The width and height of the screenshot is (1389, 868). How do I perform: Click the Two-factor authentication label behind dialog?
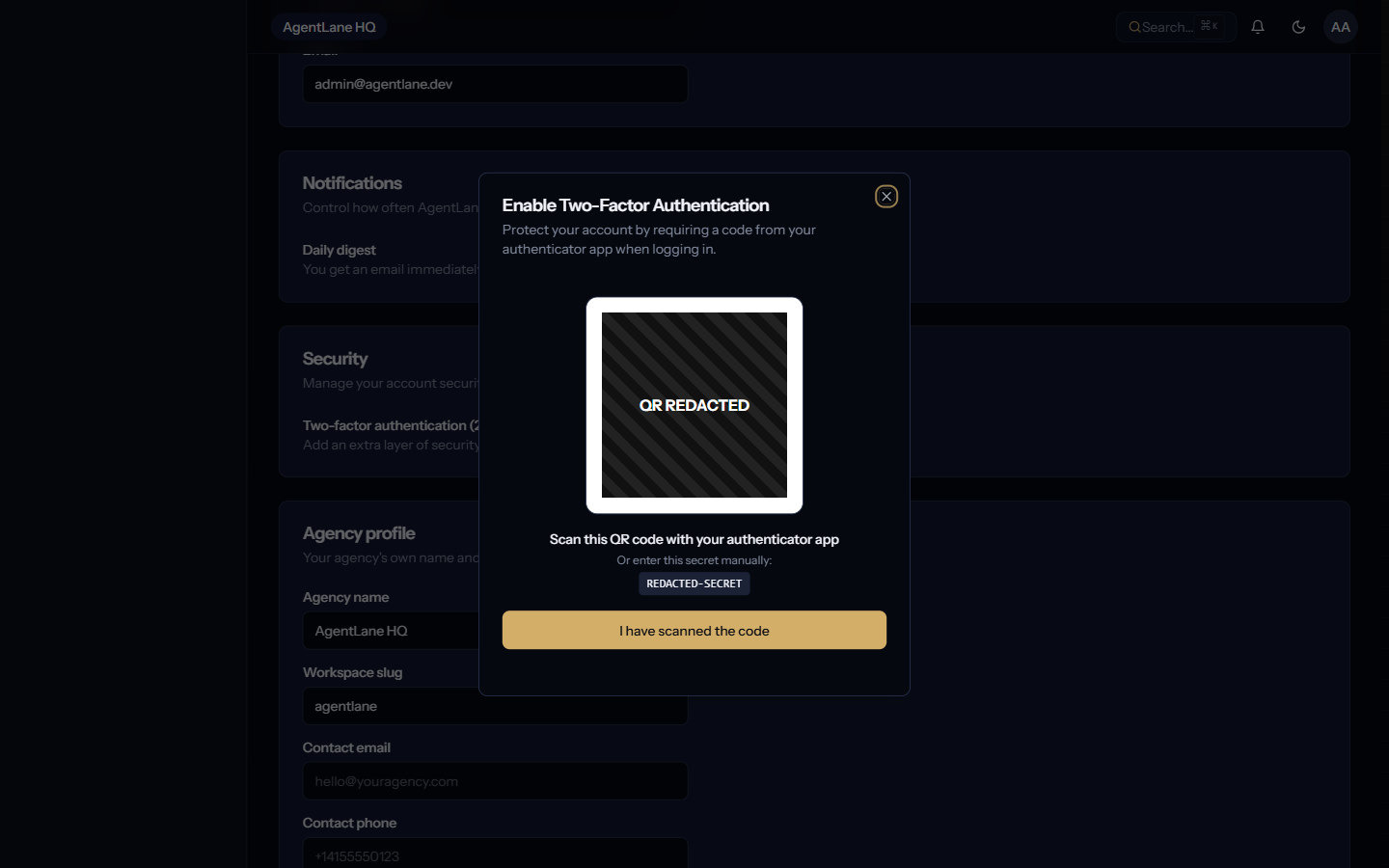(x=391, y=425)
